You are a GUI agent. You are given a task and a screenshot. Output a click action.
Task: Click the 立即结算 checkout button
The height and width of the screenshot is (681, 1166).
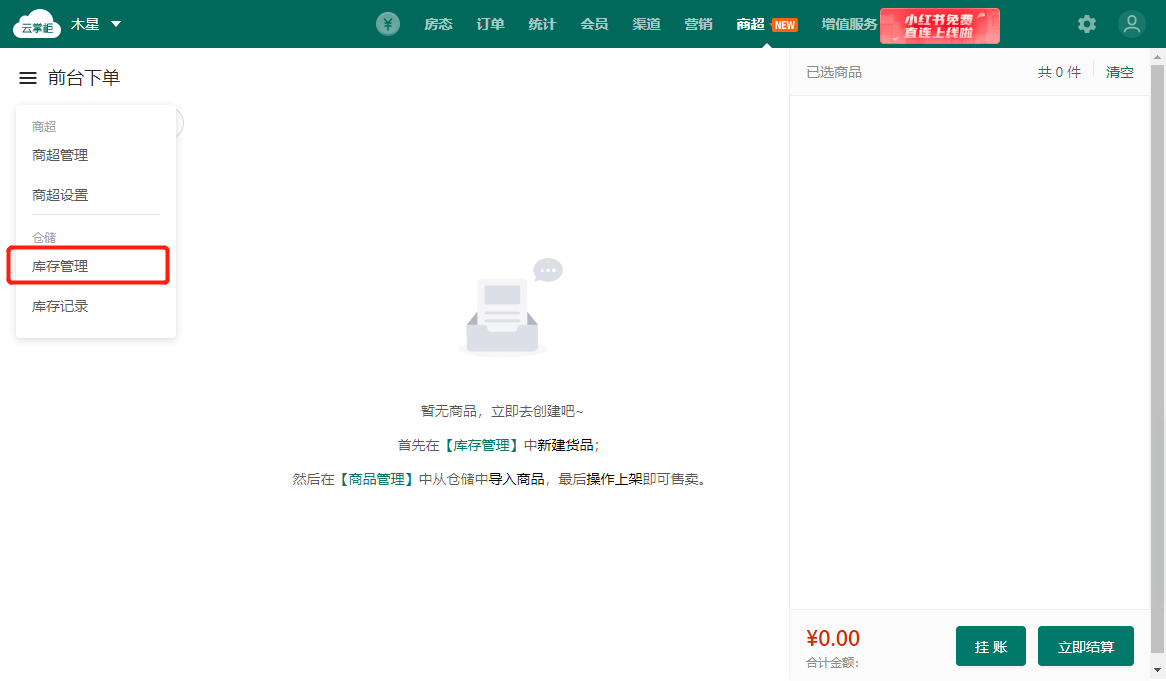point(1085,646)
